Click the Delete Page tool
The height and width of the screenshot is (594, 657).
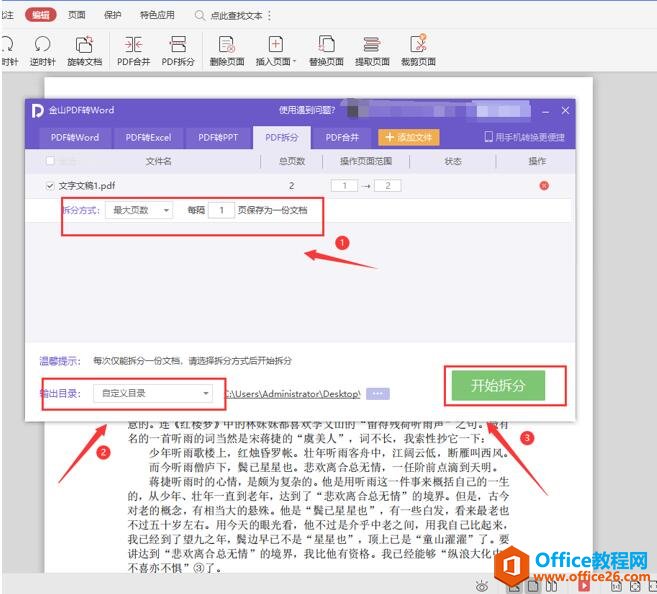click(227, 51)
